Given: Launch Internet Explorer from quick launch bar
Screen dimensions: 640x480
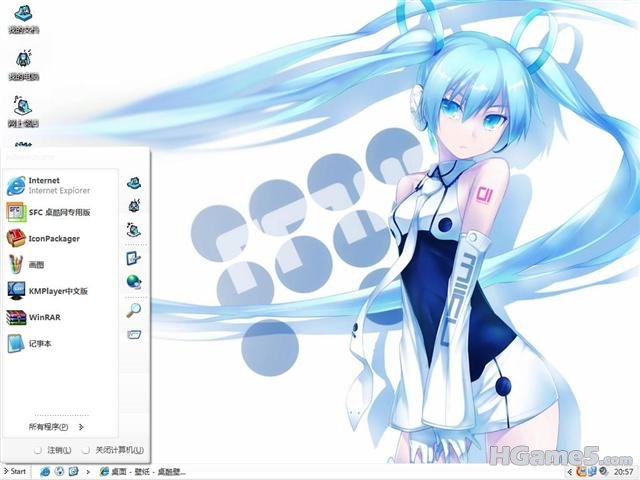Looking at the screenshot, I should [x=45, y=471].
